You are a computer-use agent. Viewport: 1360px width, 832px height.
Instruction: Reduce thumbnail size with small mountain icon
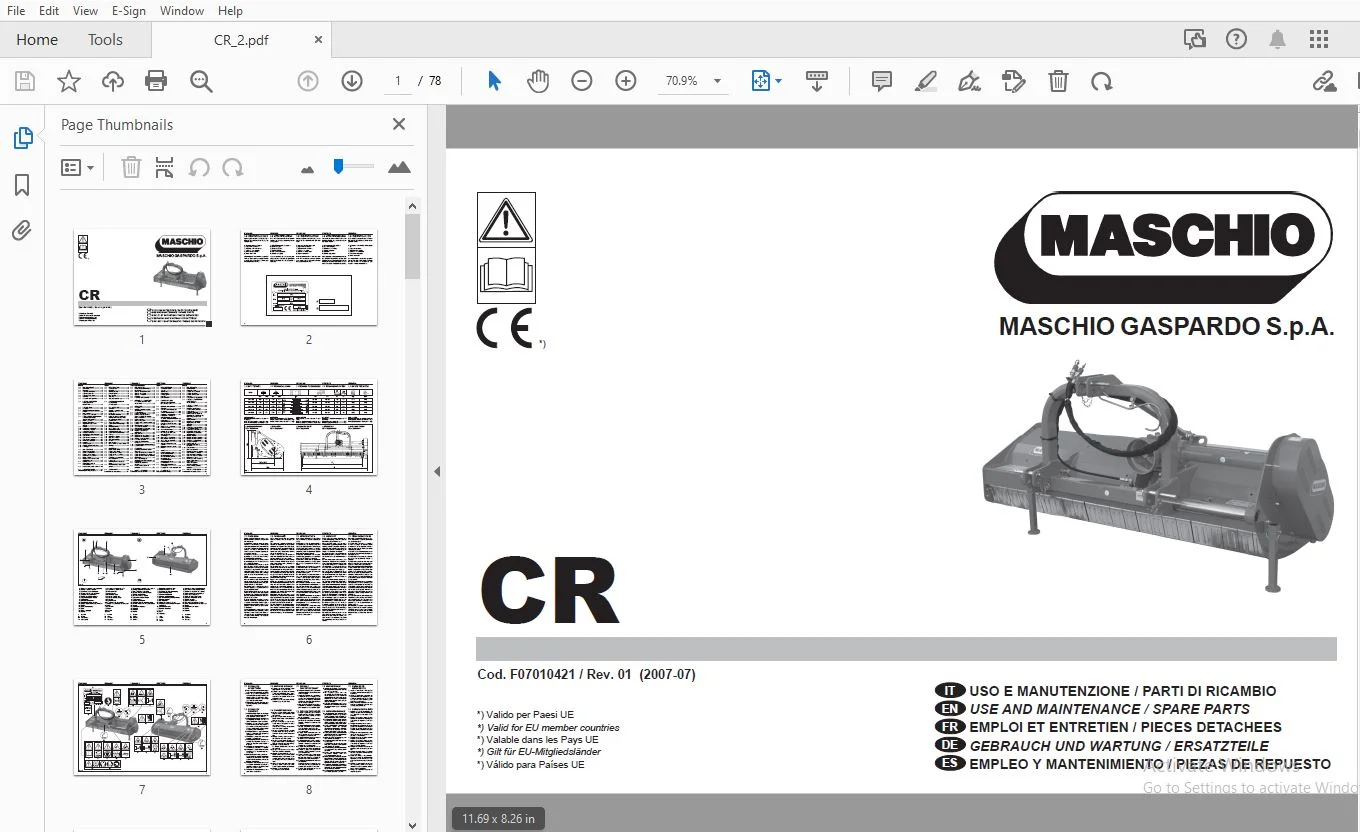[307, 169]
